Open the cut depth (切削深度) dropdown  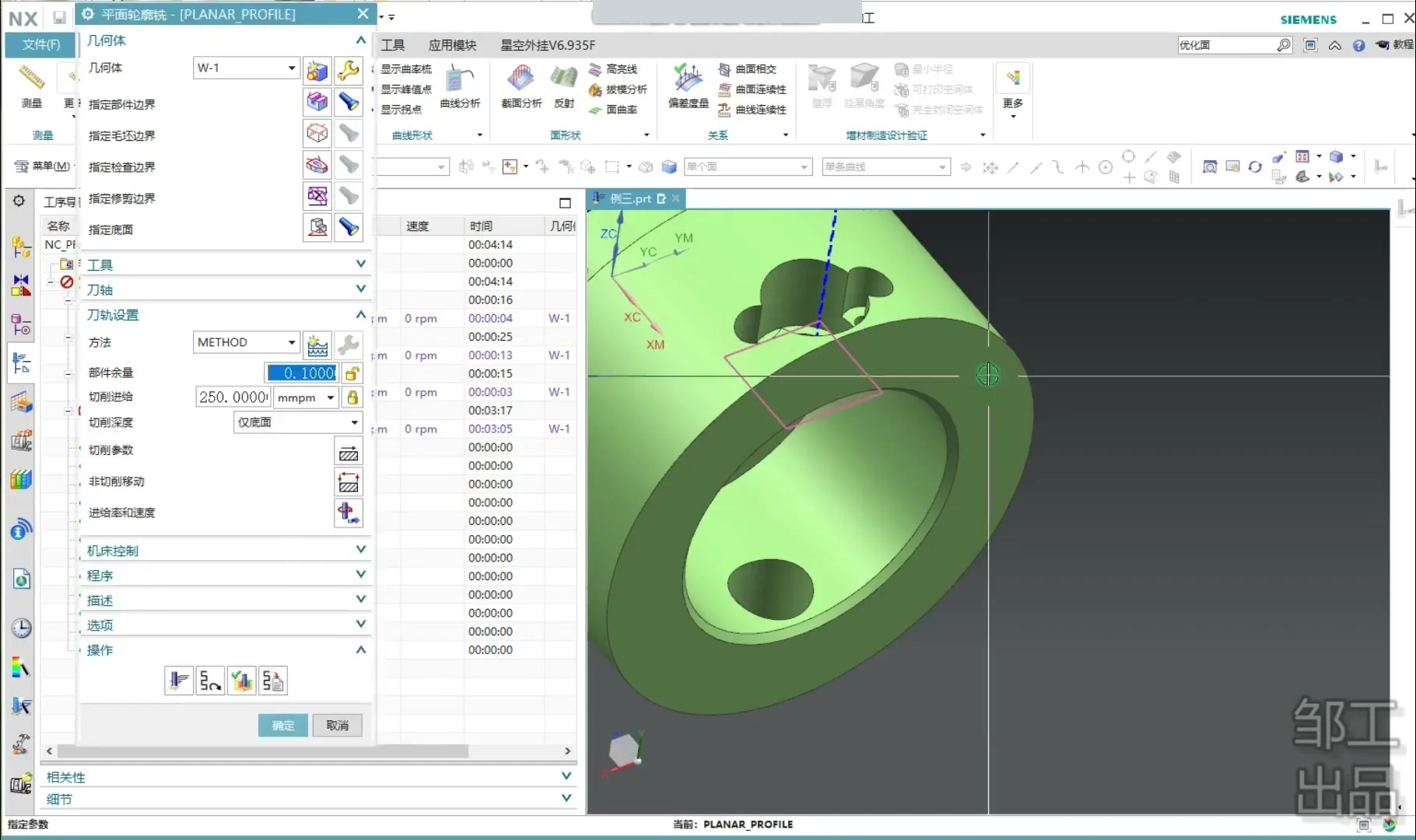click(354, 422)
